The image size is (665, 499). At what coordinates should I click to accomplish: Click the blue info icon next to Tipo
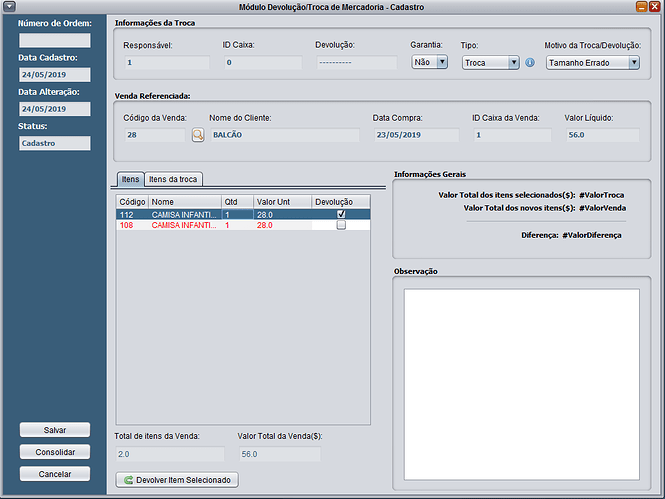click(530, 63)
